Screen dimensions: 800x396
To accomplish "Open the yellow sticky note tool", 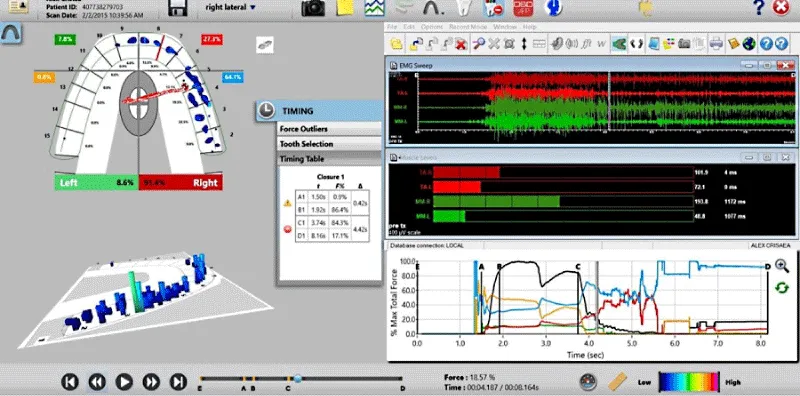I will click(x=345, y=7).
